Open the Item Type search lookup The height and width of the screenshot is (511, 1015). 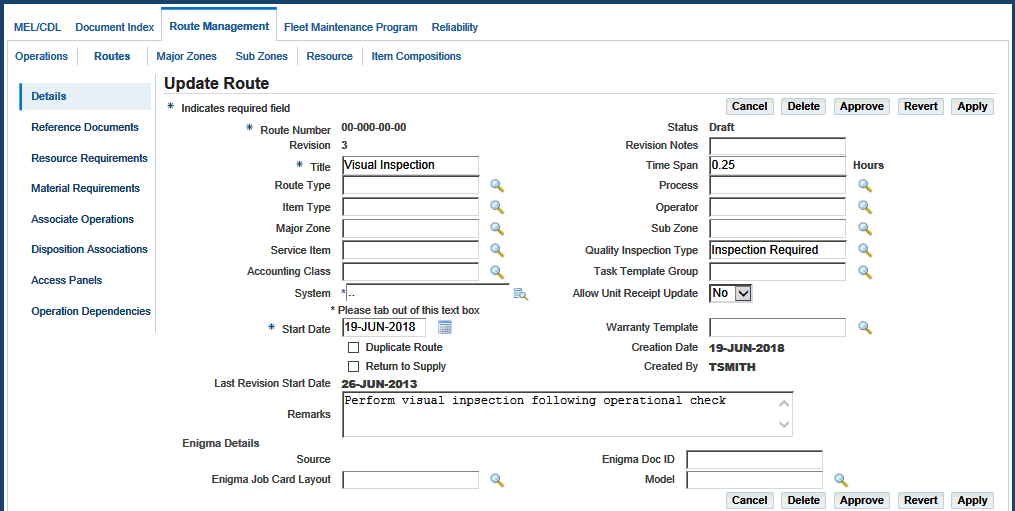496,208
